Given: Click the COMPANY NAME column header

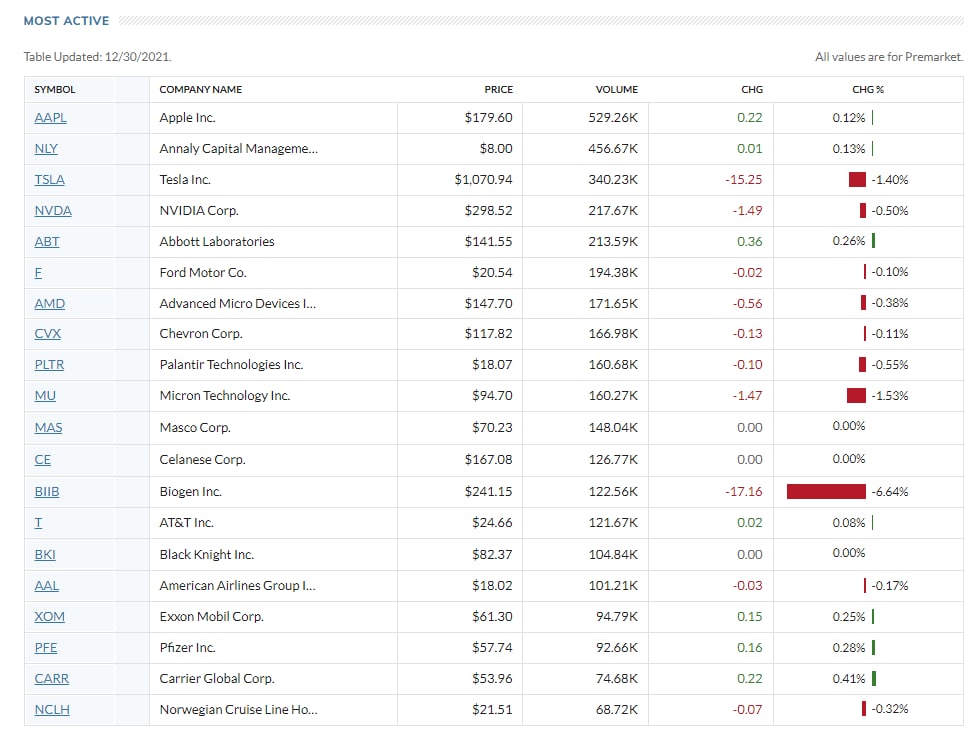Looking at the screenshot, I should 201,89.
